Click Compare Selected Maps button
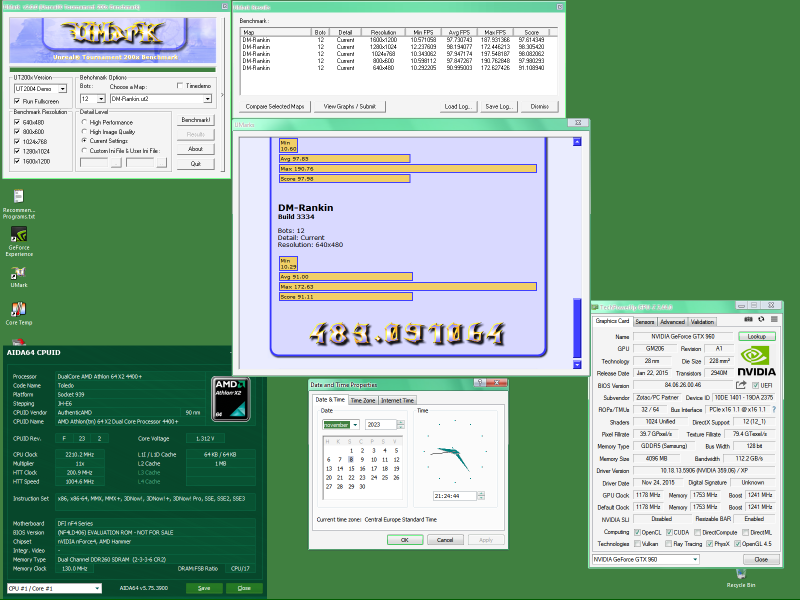 (x=274, y=107)
